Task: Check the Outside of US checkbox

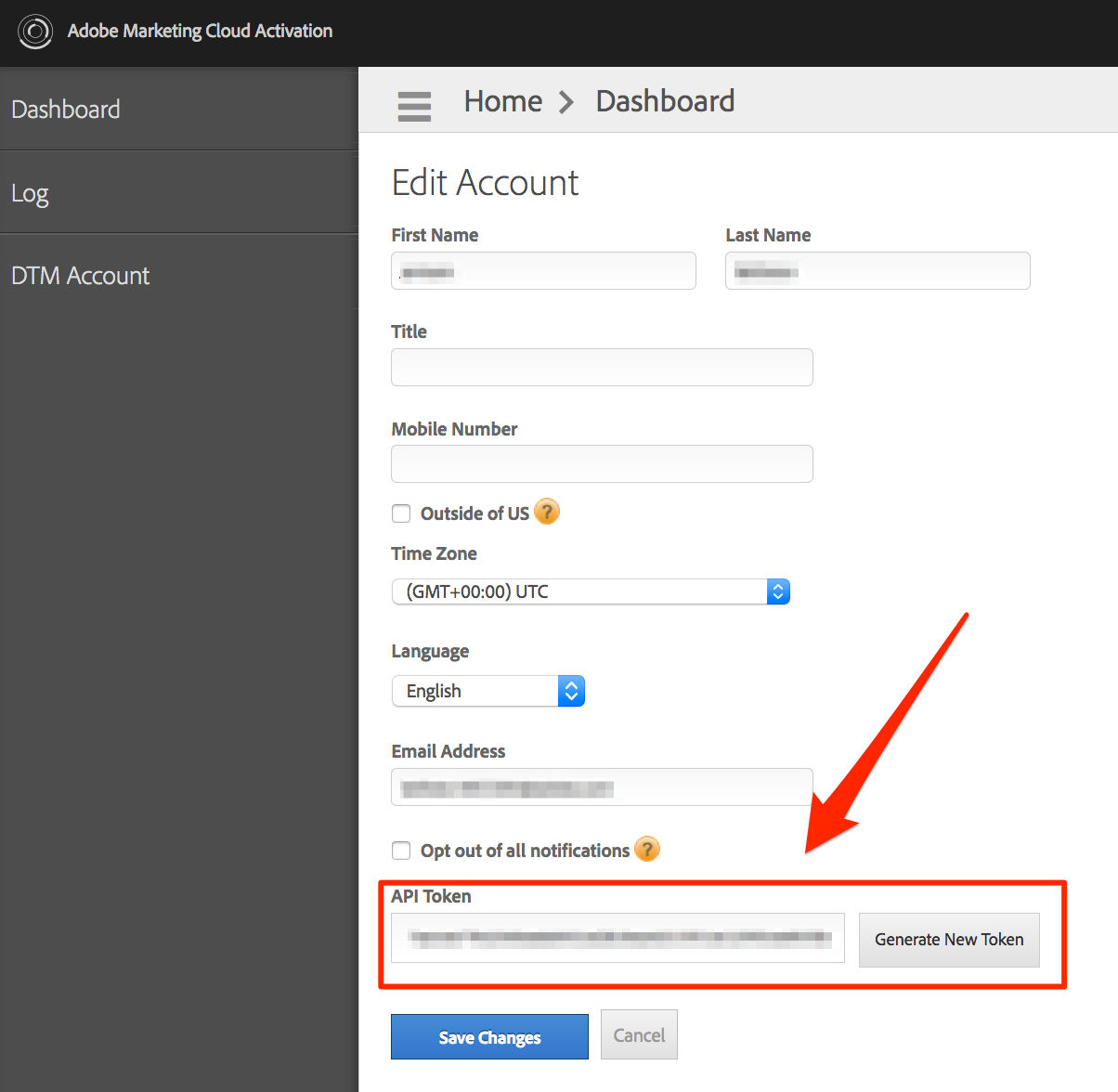Action: tap(401, 513)
